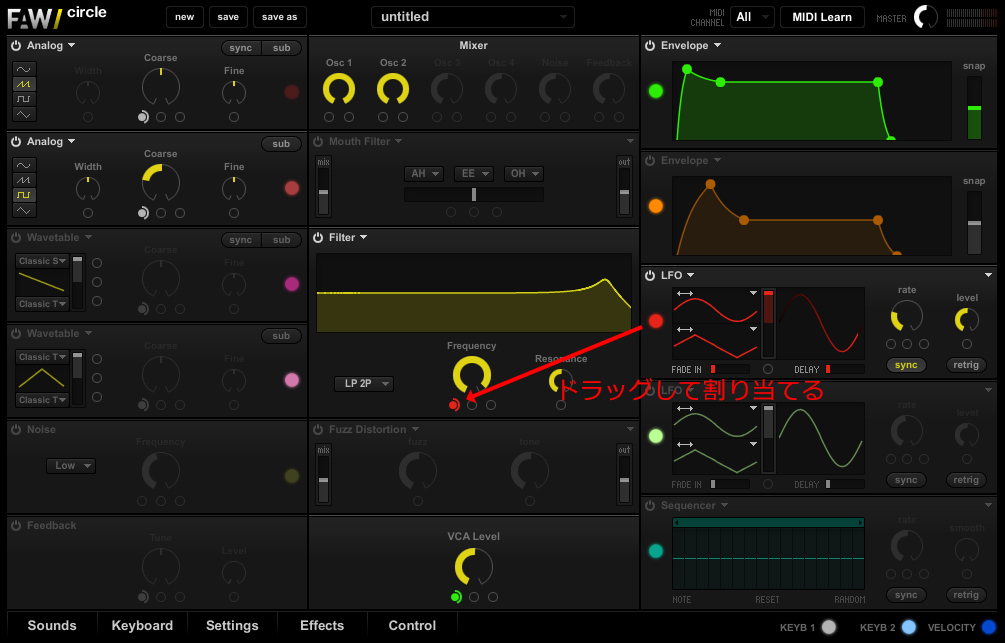The image size is (1005, 643).
Task: Select sine waveform in first Analog oscillator
Action: [24, 69]
